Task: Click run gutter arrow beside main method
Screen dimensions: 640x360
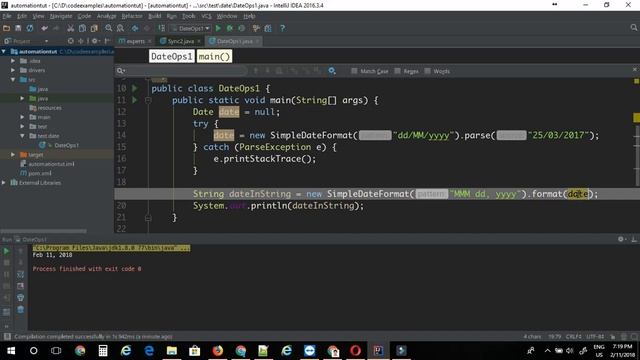Action: (x=134, y=100)
